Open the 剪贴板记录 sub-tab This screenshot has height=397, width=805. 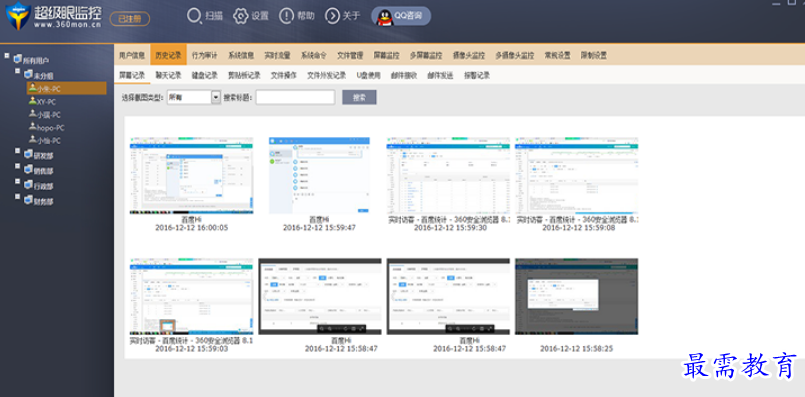click(244, 75)
